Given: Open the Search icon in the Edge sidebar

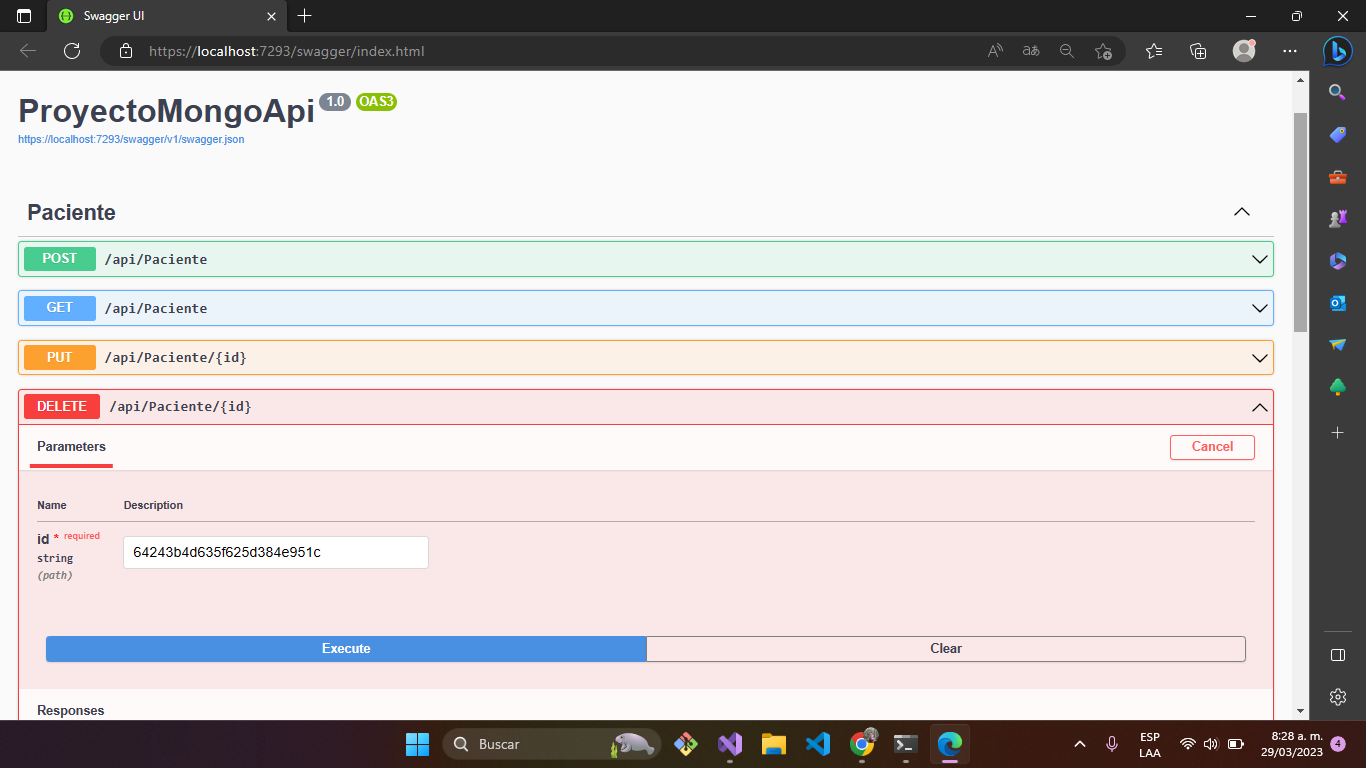Looking at the screenshot, I should 1337,92.
